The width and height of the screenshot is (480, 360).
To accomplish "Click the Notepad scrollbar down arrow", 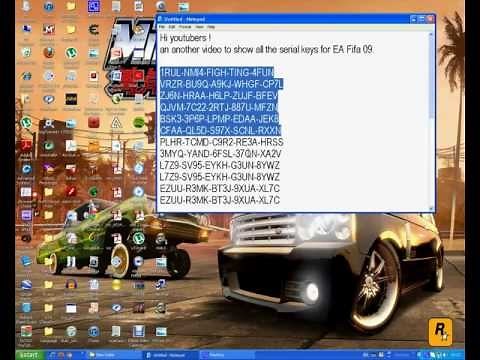I will pyautogui.click(x=431, y=208).
